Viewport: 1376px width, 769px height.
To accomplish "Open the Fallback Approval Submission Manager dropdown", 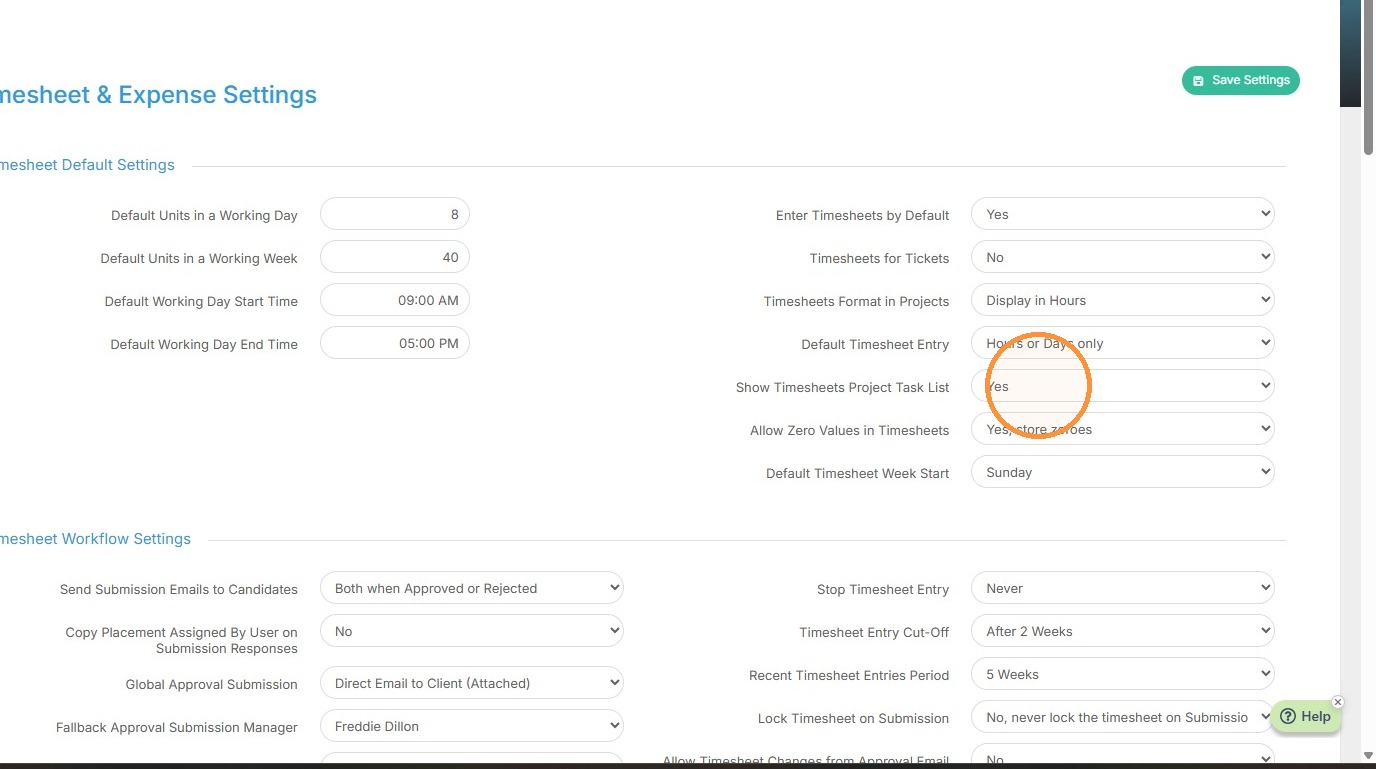I will [x=471, y=726].
